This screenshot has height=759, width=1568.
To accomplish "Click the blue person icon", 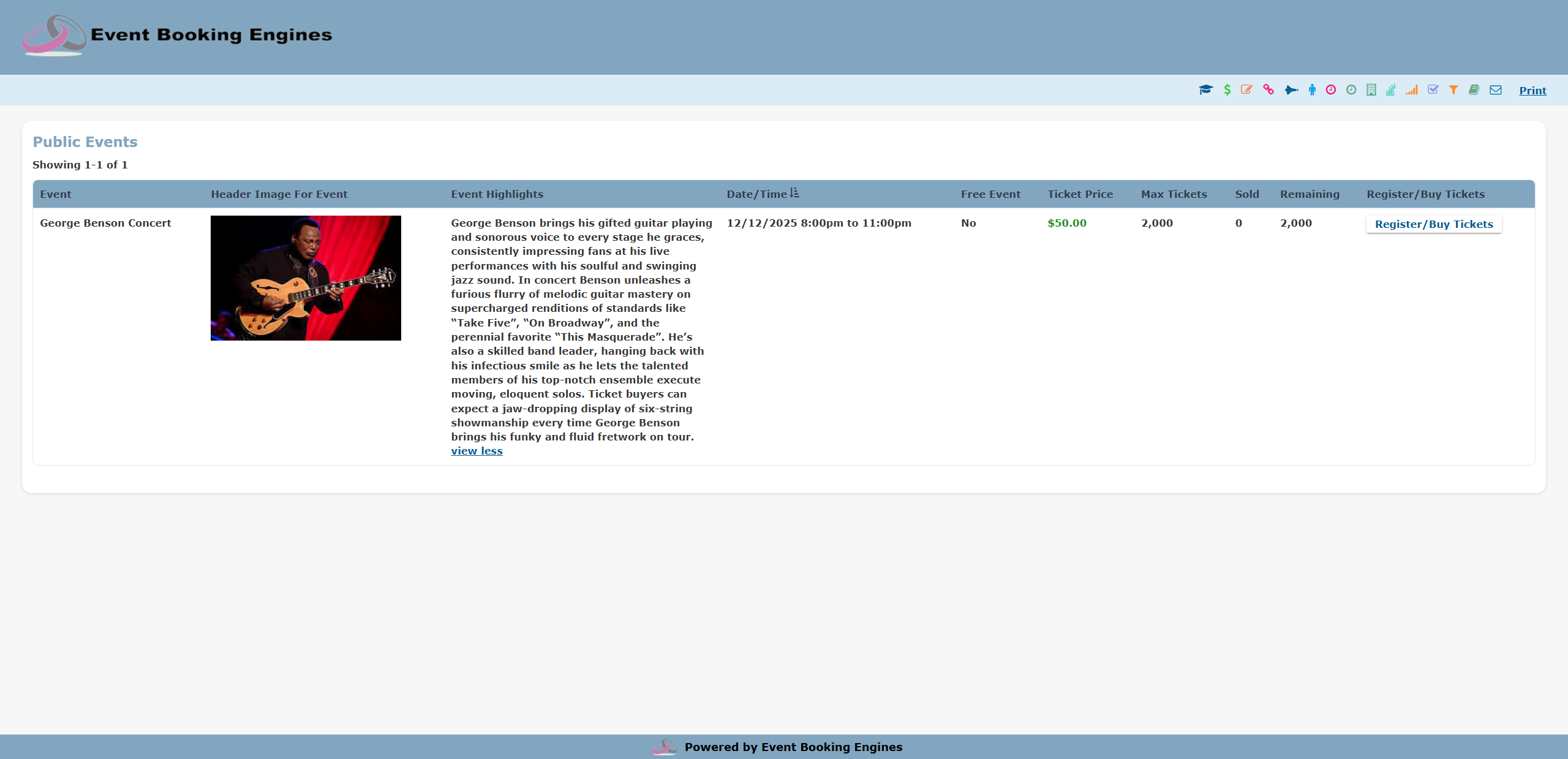I will click(1312, 90).
